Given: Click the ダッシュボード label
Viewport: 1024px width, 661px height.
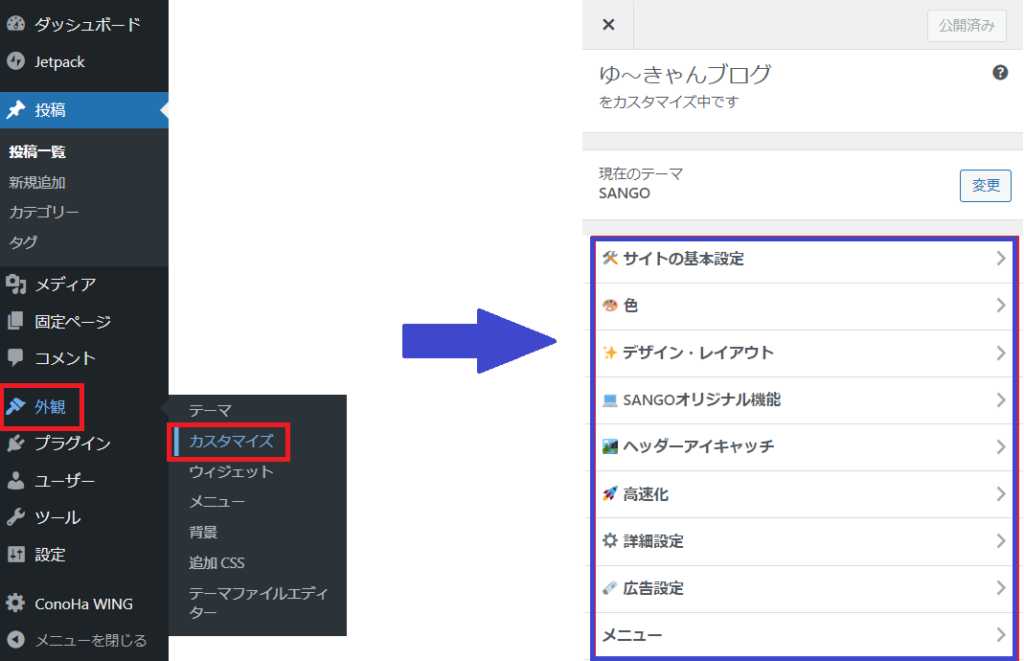Looking at the screenshot, I should [88, 25].
